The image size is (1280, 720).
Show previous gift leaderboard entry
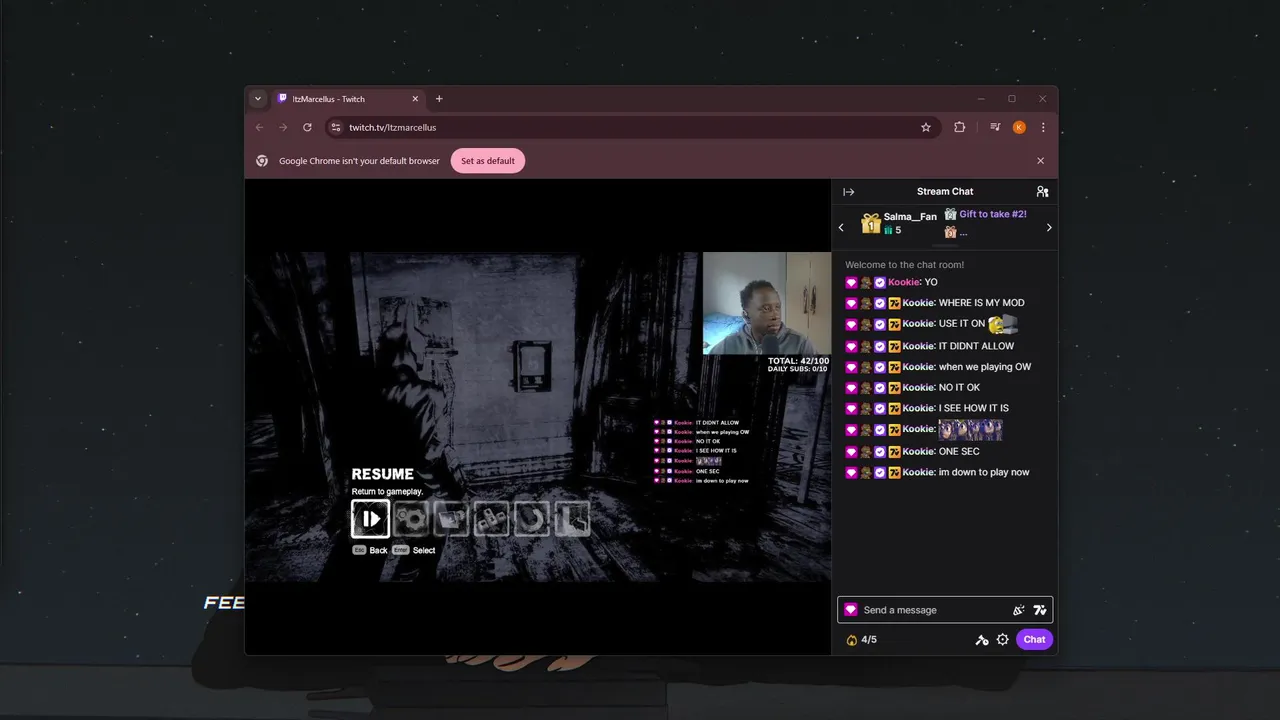(841, 228)
